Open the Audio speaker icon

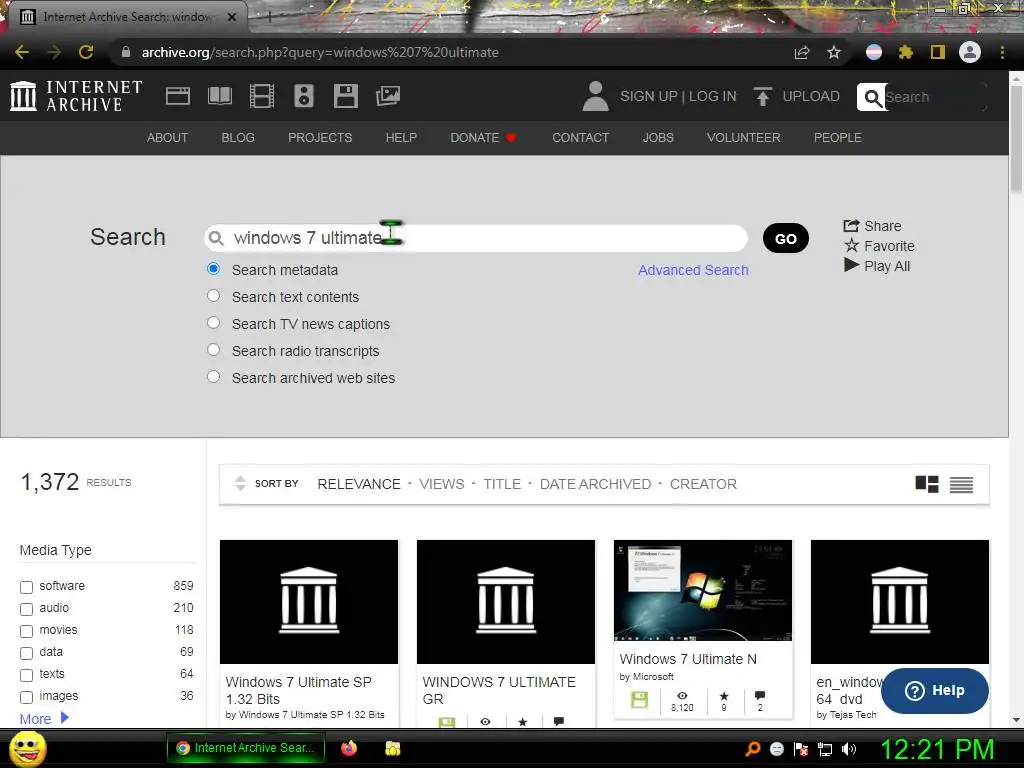[x=304, y=96]
